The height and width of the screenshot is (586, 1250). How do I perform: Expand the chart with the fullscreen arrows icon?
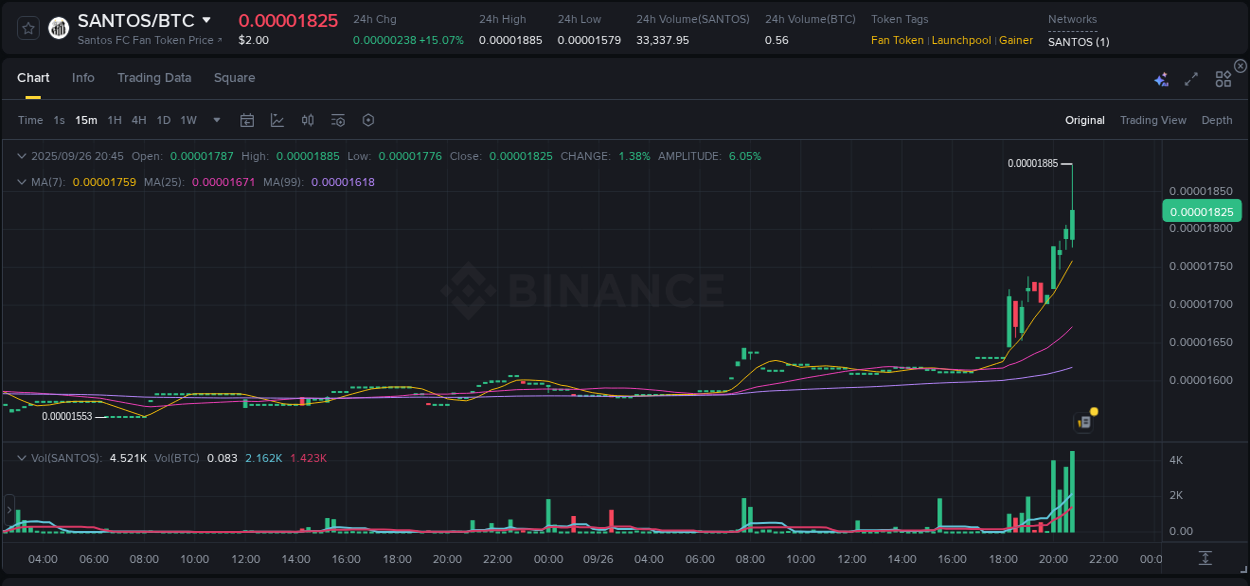(1191, 78)
